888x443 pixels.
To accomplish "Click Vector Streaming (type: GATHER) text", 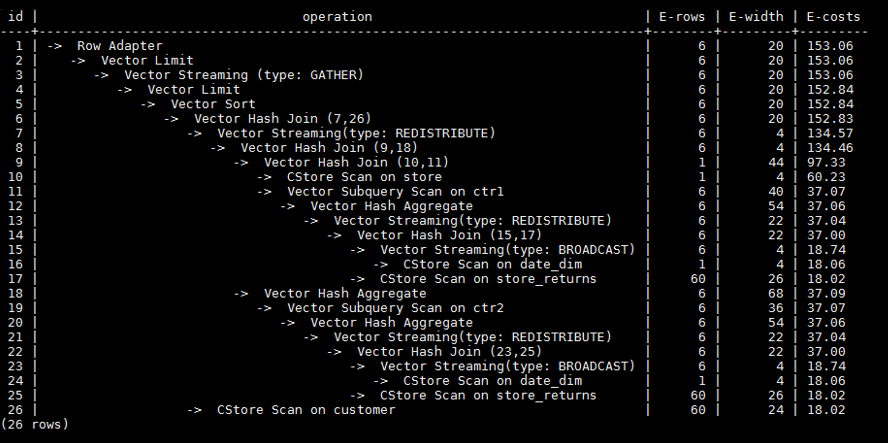I will tap(243, 75).
